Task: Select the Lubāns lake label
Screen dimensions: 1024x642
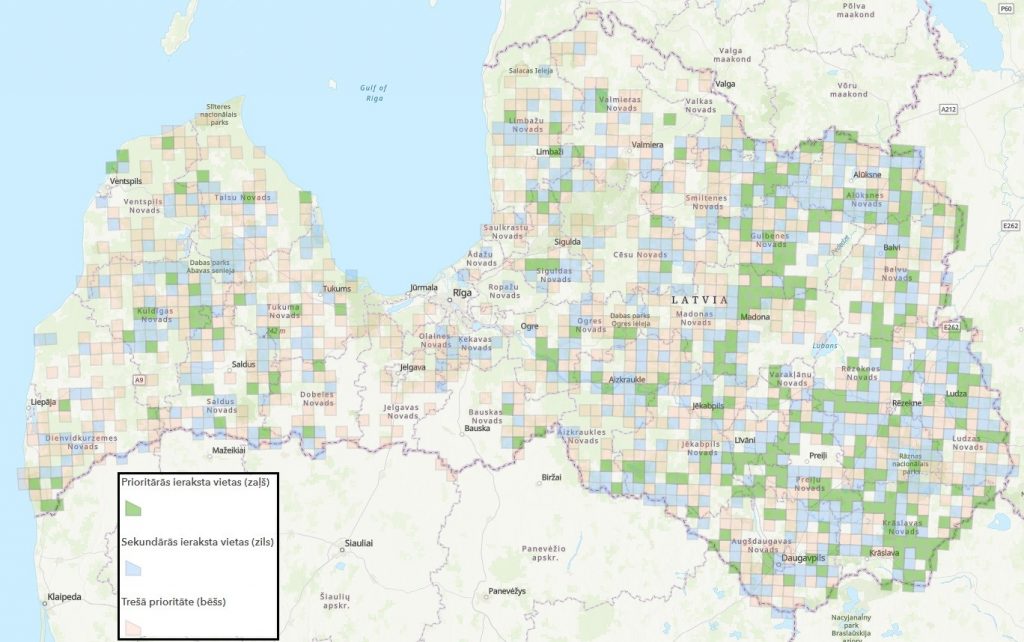Action: tap(825, 346)
